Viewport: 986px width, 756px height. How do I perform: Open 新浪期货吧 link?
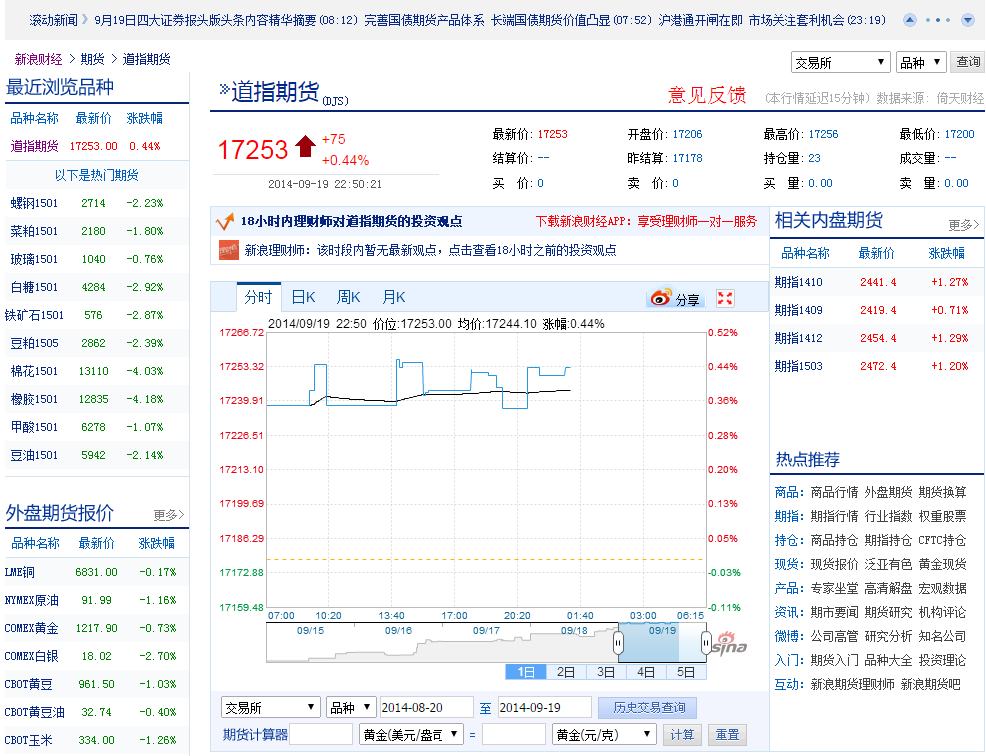pyautogui.click(x=930, y=684)
